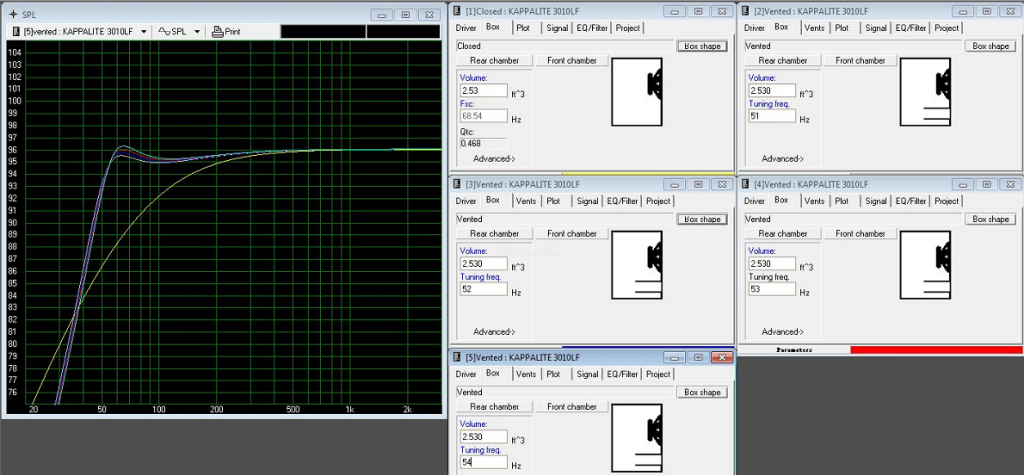Open Project tab in [2]Vented window
This screenshot has width=1024, height=475.
pyautogui.click(x=946, y=28)
